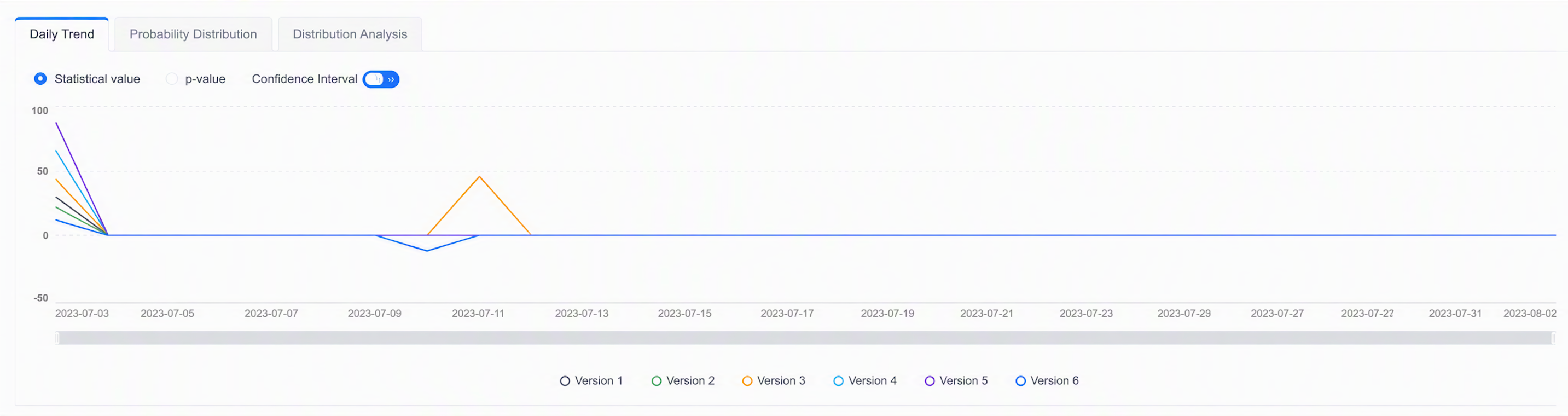Image resolution: width=1568 pixels, height=416 pixels.
Task: Turn off the Confidence Interval switch
Action: click(x=381, y=79)
